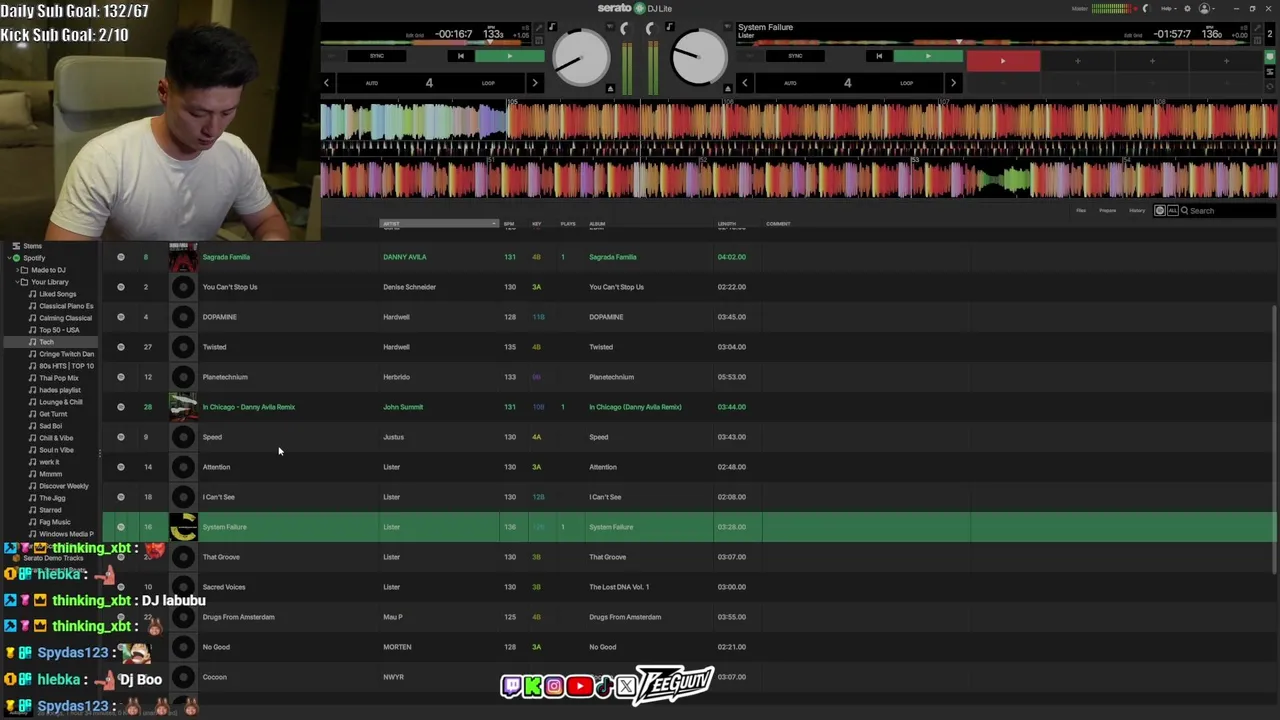Toggle right deck key lock note icon
This screenshot has height=720, width=1280.
click(x=669, y=27)
